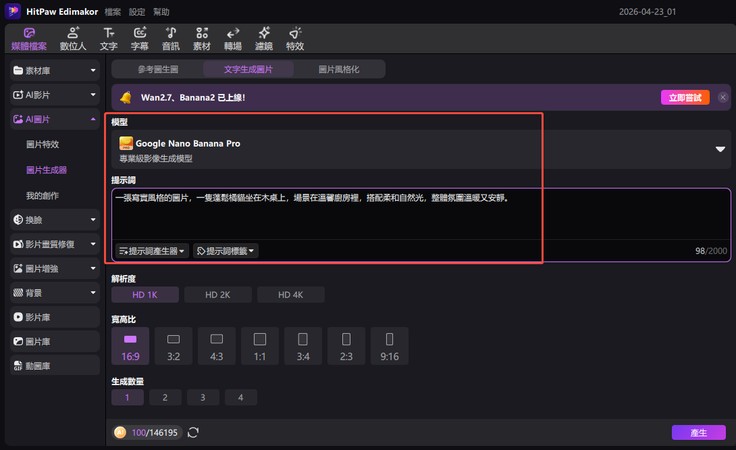Click the project name 2026-04-23_01
This screenshot has height=450, width=736.
pyautogui.click(x=647, y=12)
